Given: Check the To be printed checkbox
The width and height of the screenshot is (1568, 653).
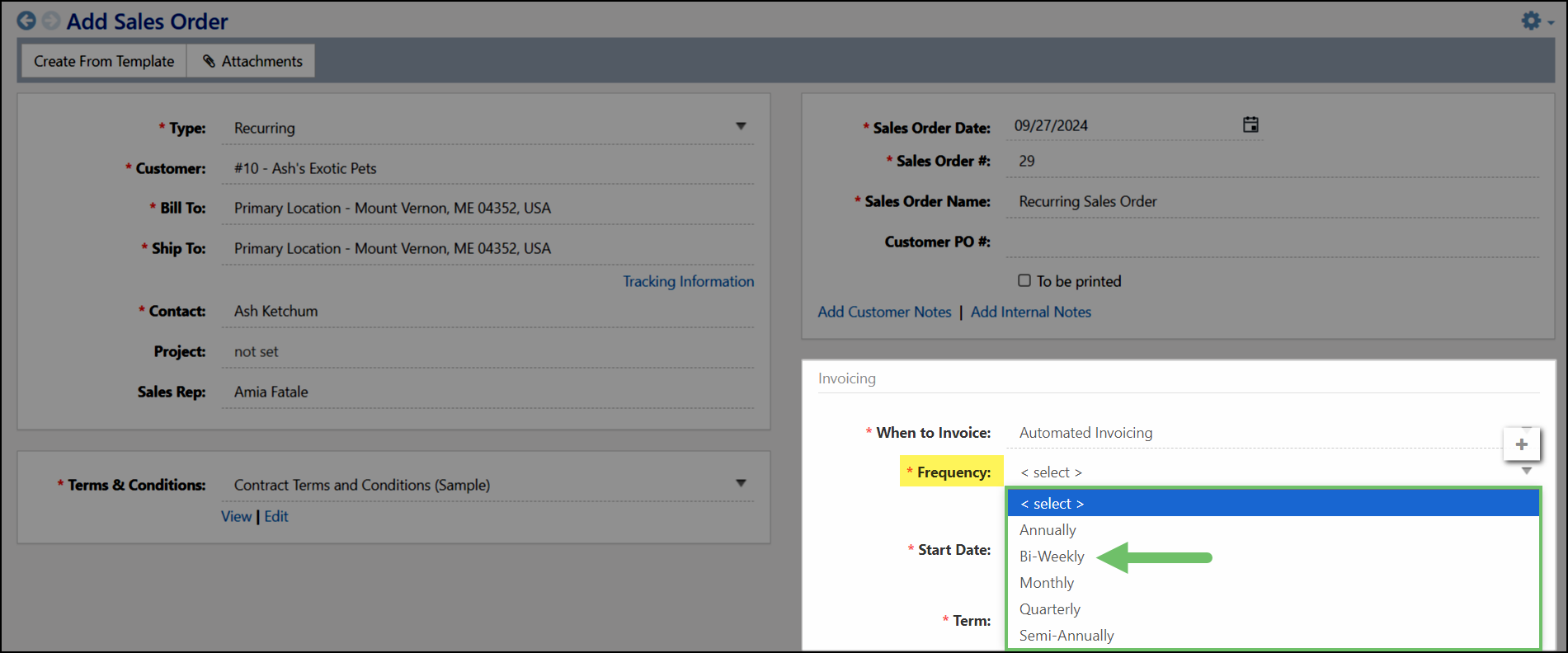Looking at the screenshot, I should coord(1024,280).
